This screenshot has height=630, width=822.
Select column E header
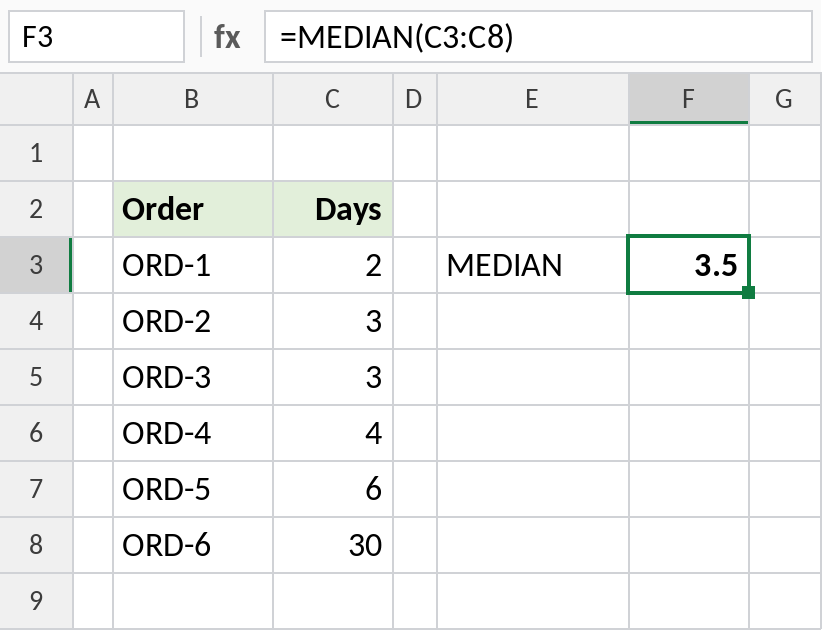coord(533,99)
